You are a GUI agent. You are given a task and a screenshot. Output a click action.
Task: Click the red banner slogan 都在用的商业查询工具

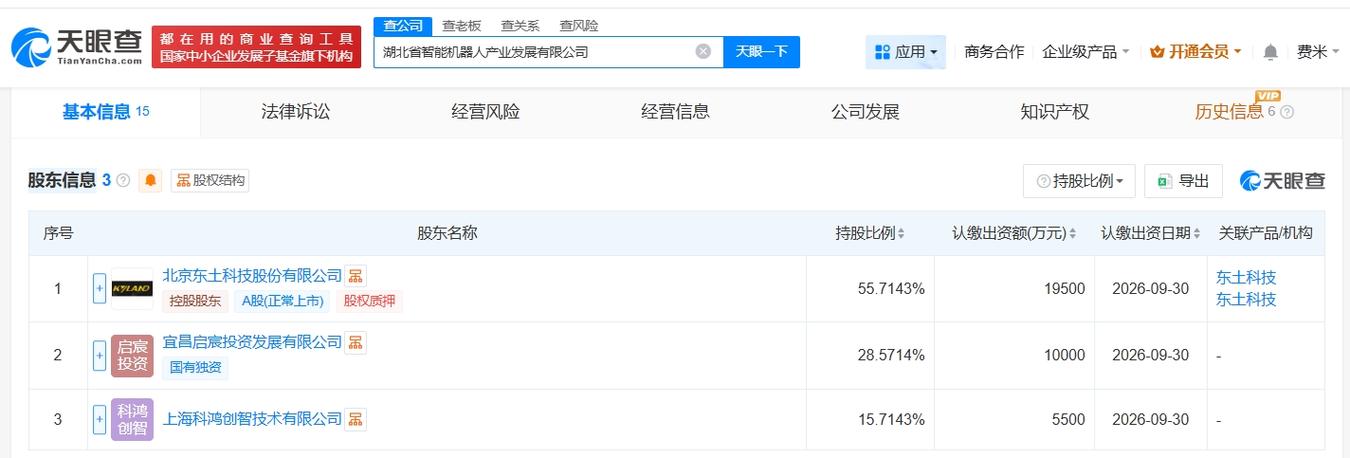pos(256,38)
